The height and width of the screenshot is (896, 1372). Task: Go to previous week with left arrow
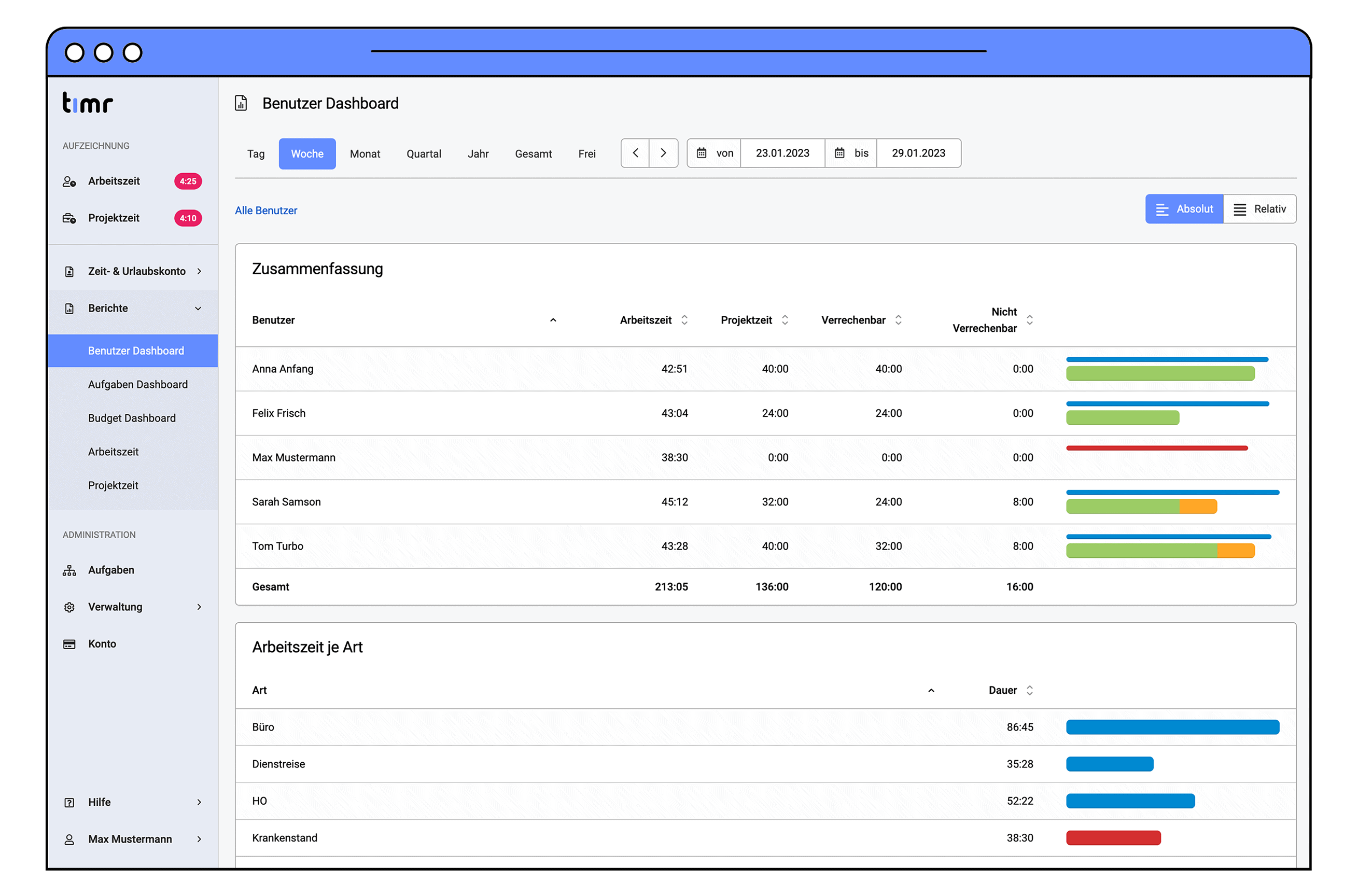[x=635, y=153]
